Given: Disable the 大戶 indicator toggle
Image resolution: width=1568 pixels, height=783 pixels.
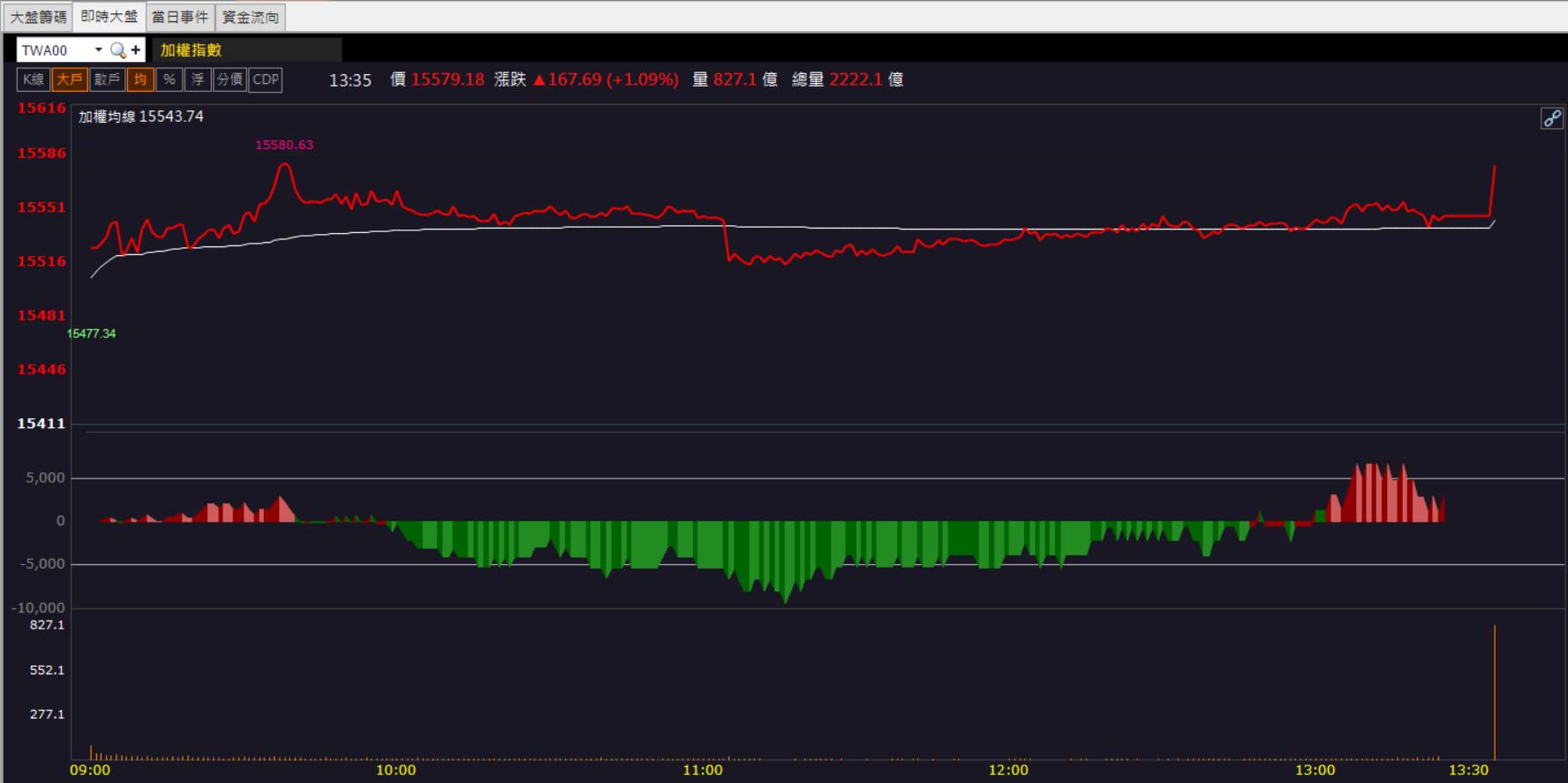Looking at the screenshot, I should (69, 79).
